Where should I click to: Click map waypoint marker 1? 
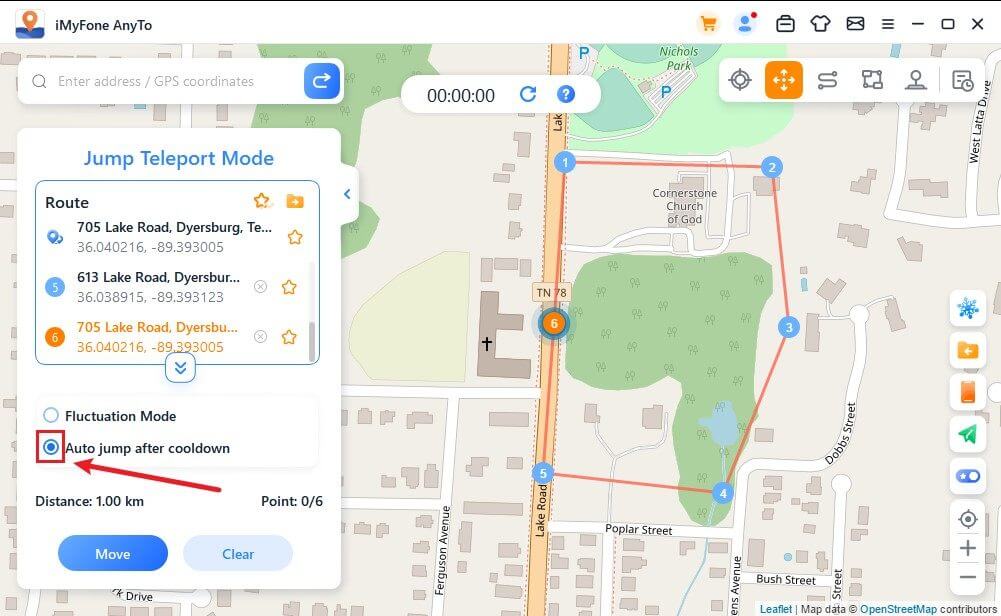coord(565,162)
